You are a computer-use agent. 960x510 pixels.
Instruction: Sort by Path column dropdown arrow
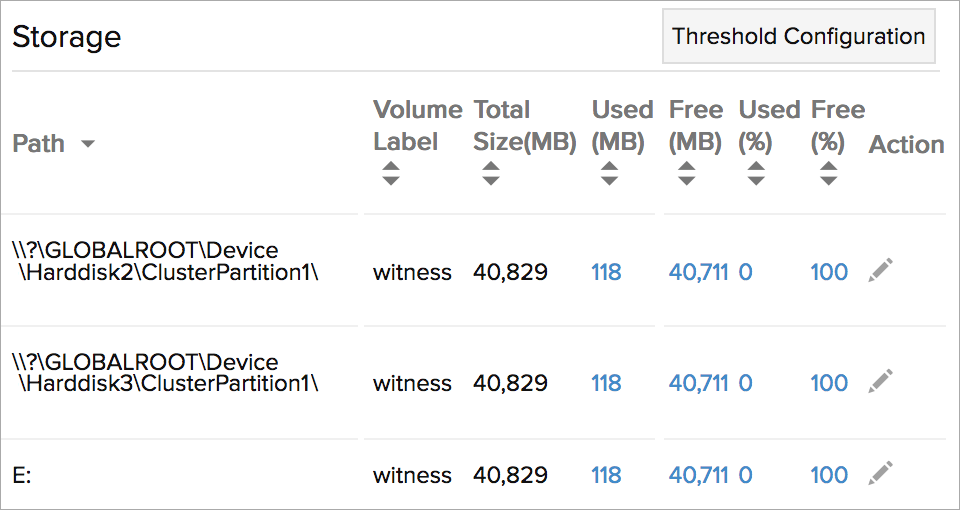[88, 144]
